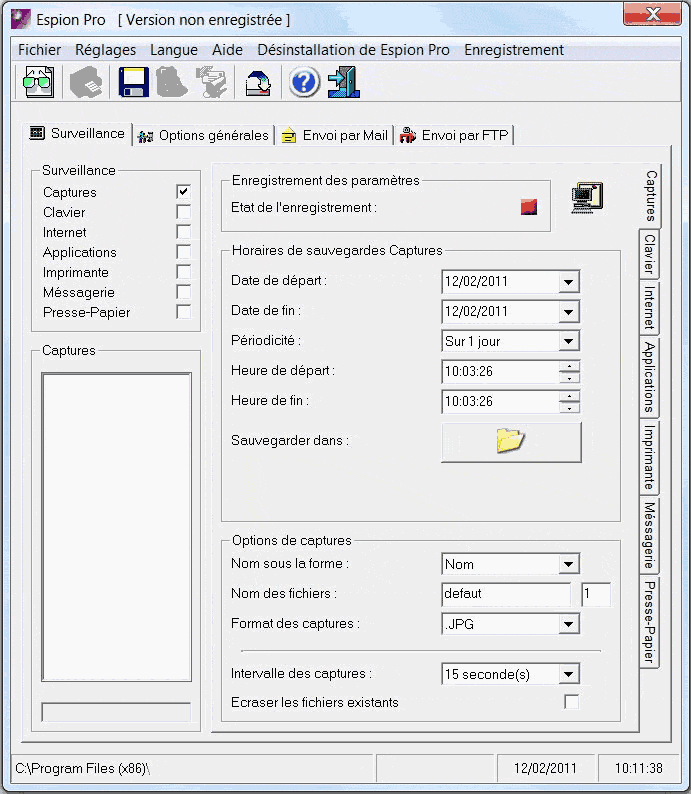Click the Heure de fin time field
691x794 pixels.
click(500, 402)
